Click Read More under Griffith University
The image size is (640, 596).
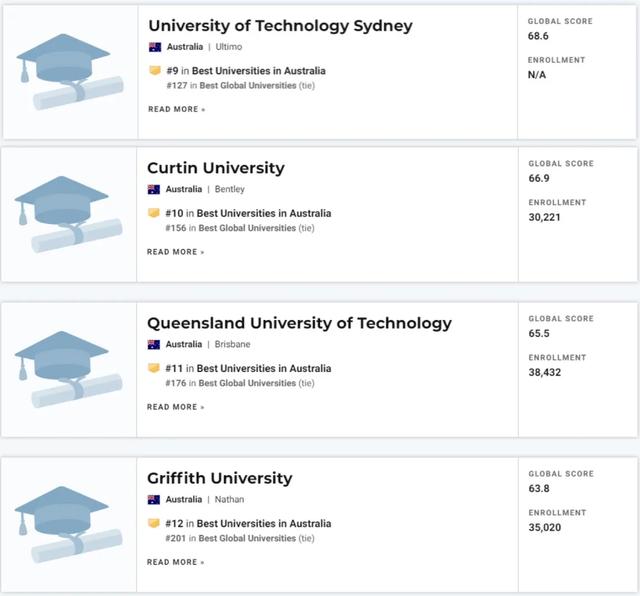176,562
